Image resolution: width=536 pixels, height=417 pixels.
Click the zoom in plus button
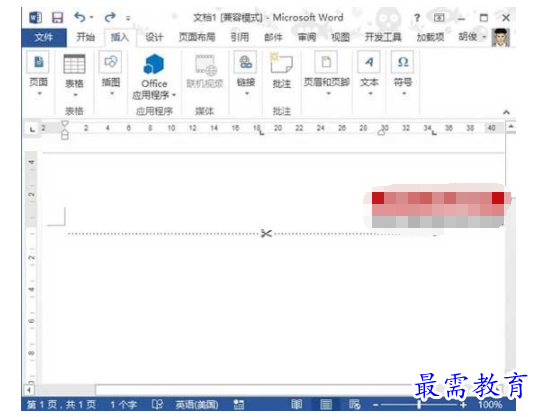point(463,405)
